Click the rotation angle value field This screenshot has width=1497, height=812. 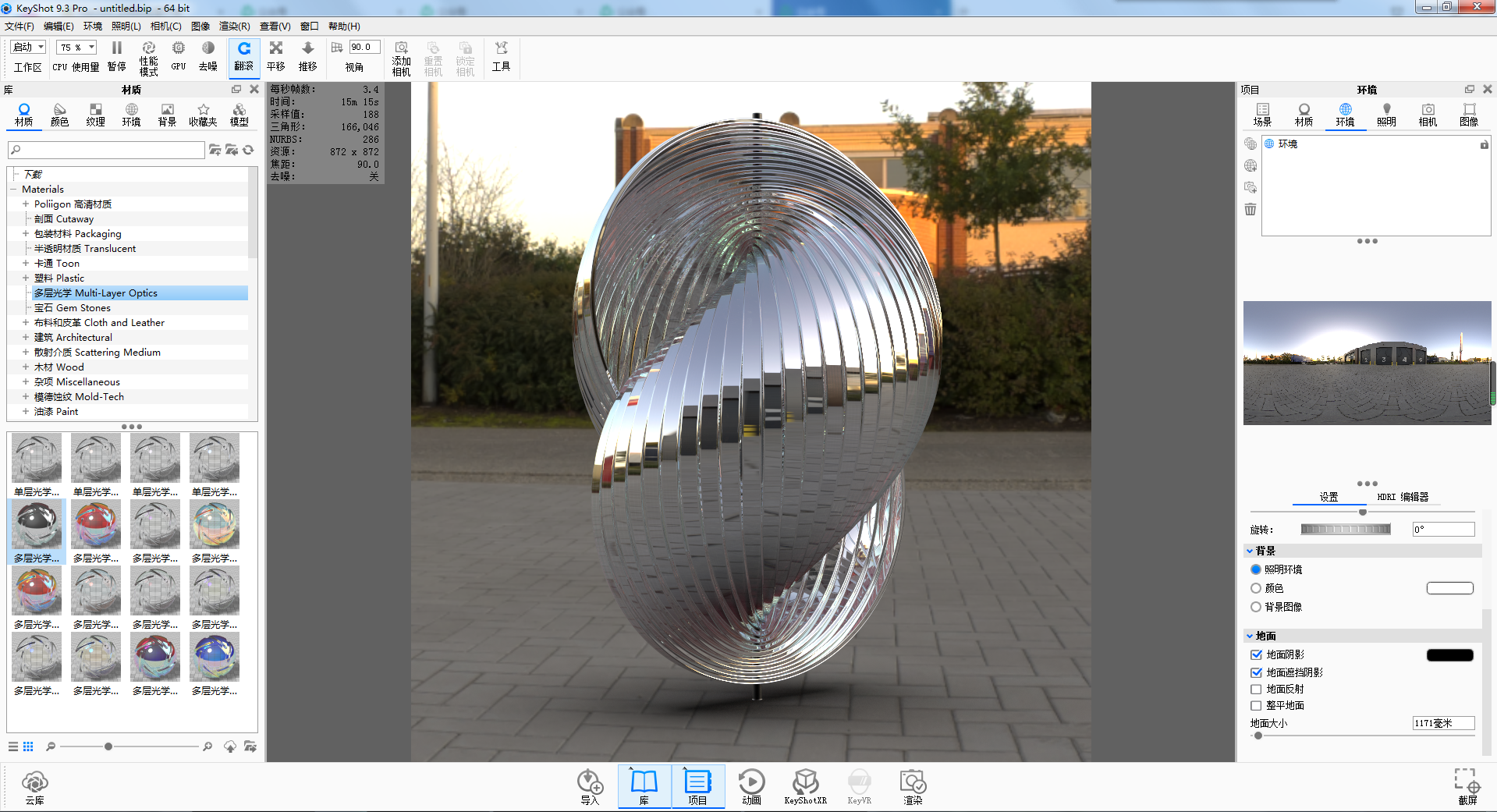point(1443,530)
